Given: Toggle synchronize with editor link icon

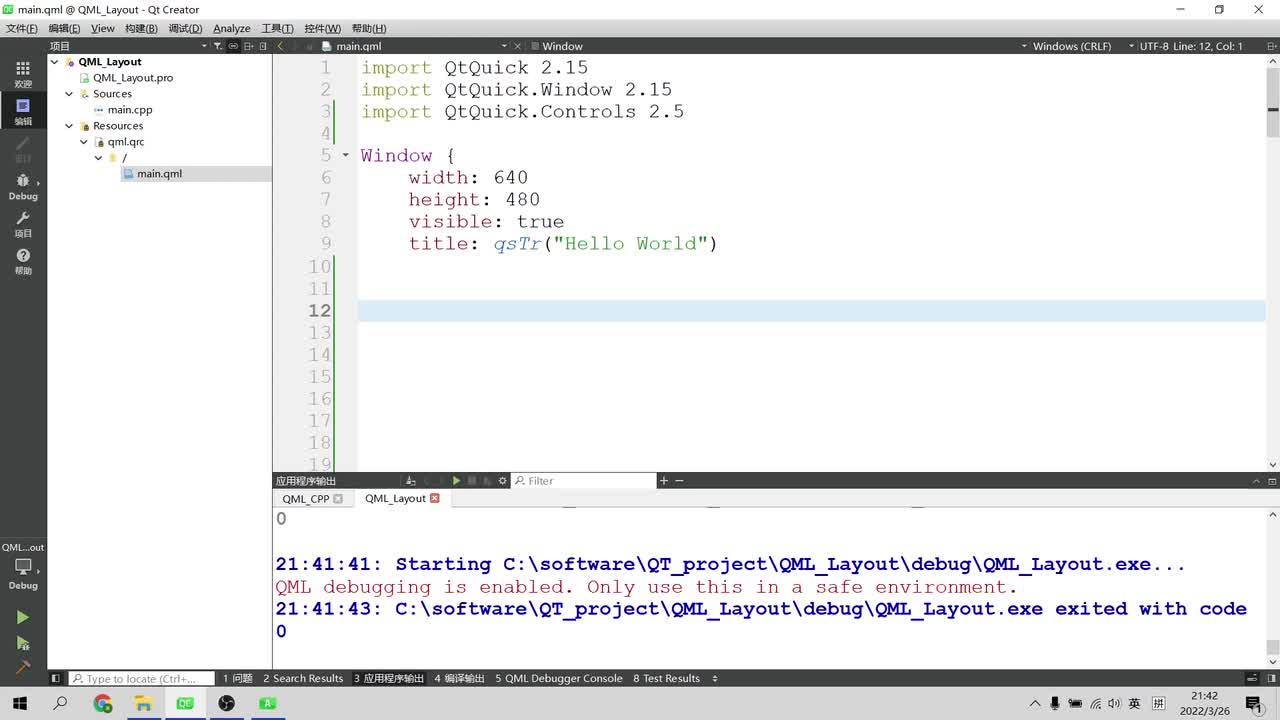Looking at the screenshot, I should (x=233, y=46).
